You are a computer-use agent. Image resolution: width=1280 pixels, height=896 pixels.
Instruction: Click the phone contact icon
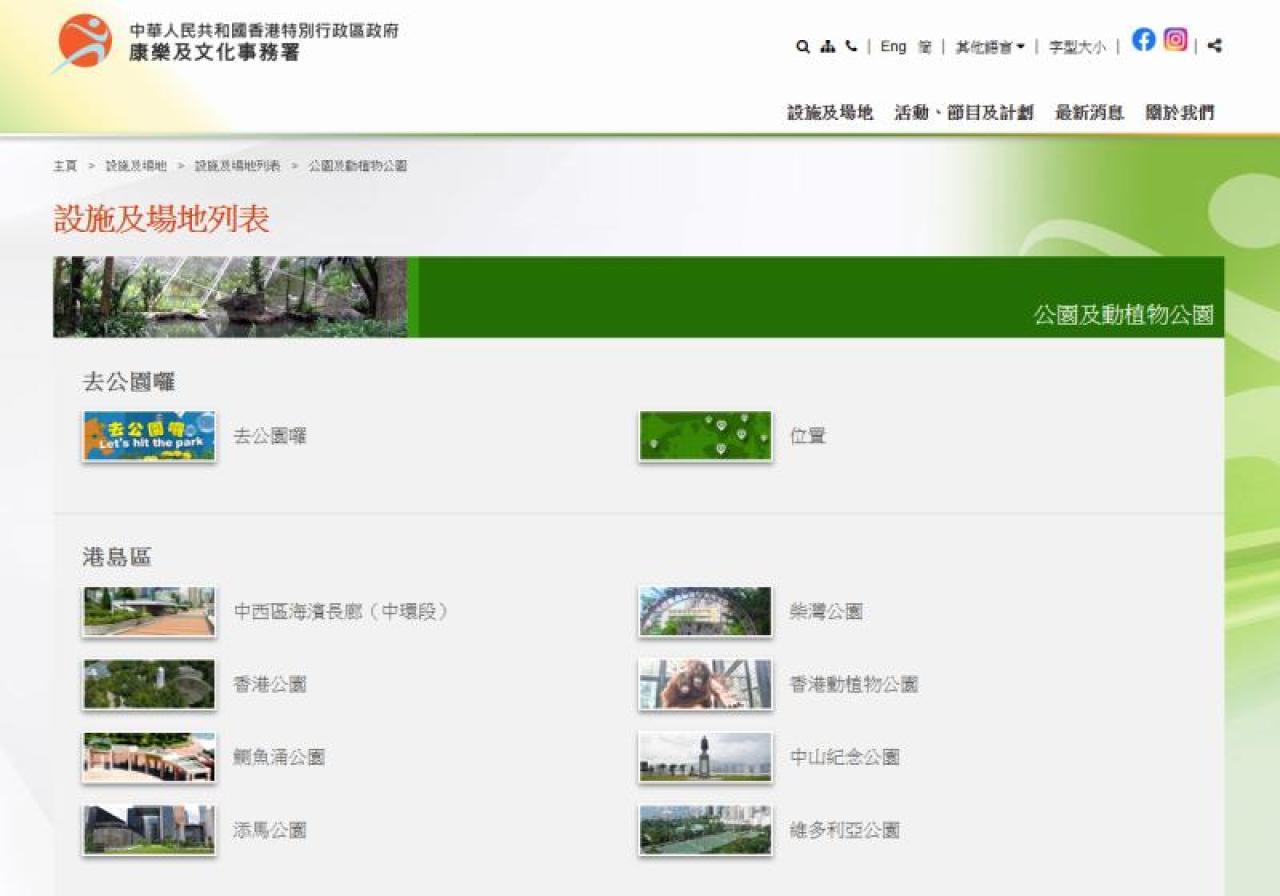(851, 46)
